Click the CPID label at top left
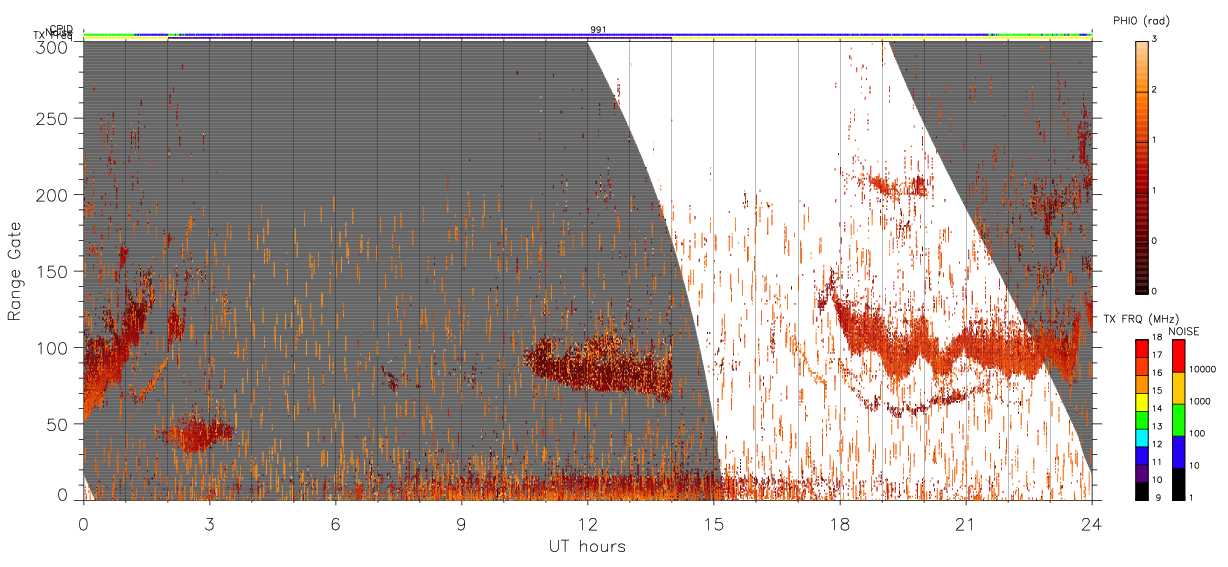The width and height of the screenshot is (1228, 567). [x=61, y=29]
